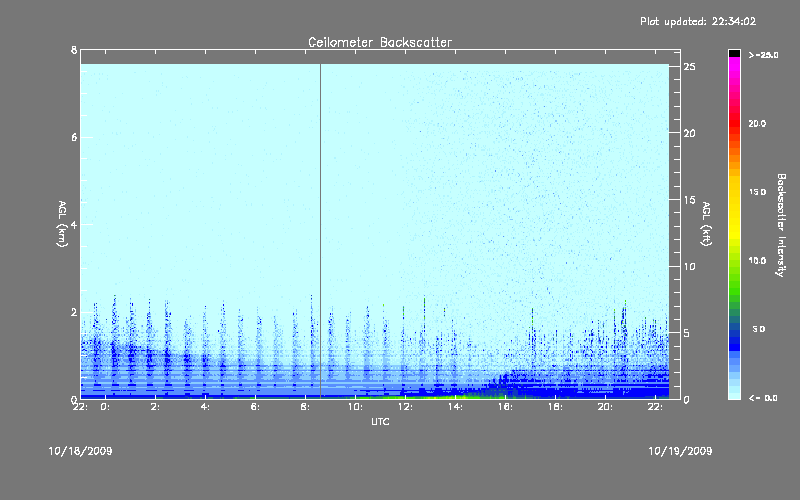Viewport: 800px width, 500px height.
Task: Click the vertical gray line in the plot
Action: [320, 231]
